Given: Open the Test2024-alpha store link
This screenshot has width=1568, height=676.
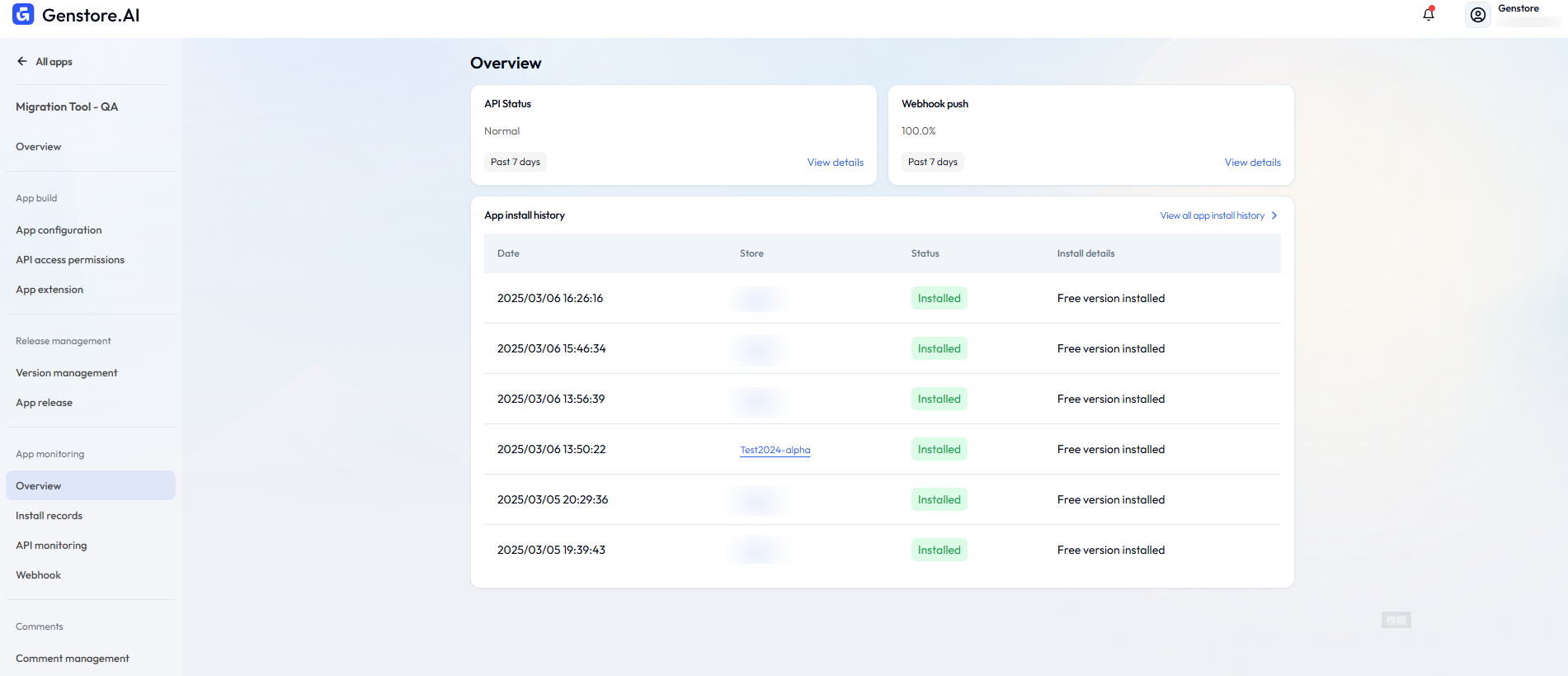Looking at the screenshot, I should (775, 450).
